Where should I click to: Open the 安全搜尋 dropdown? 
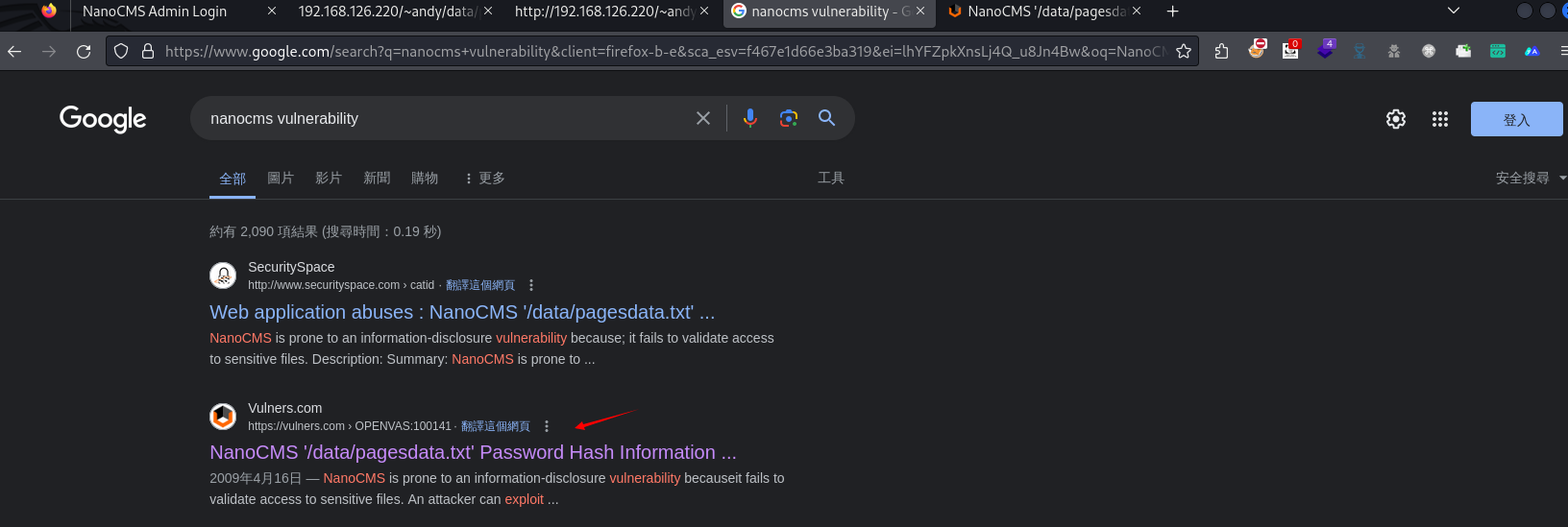(x=1531, y=179)
